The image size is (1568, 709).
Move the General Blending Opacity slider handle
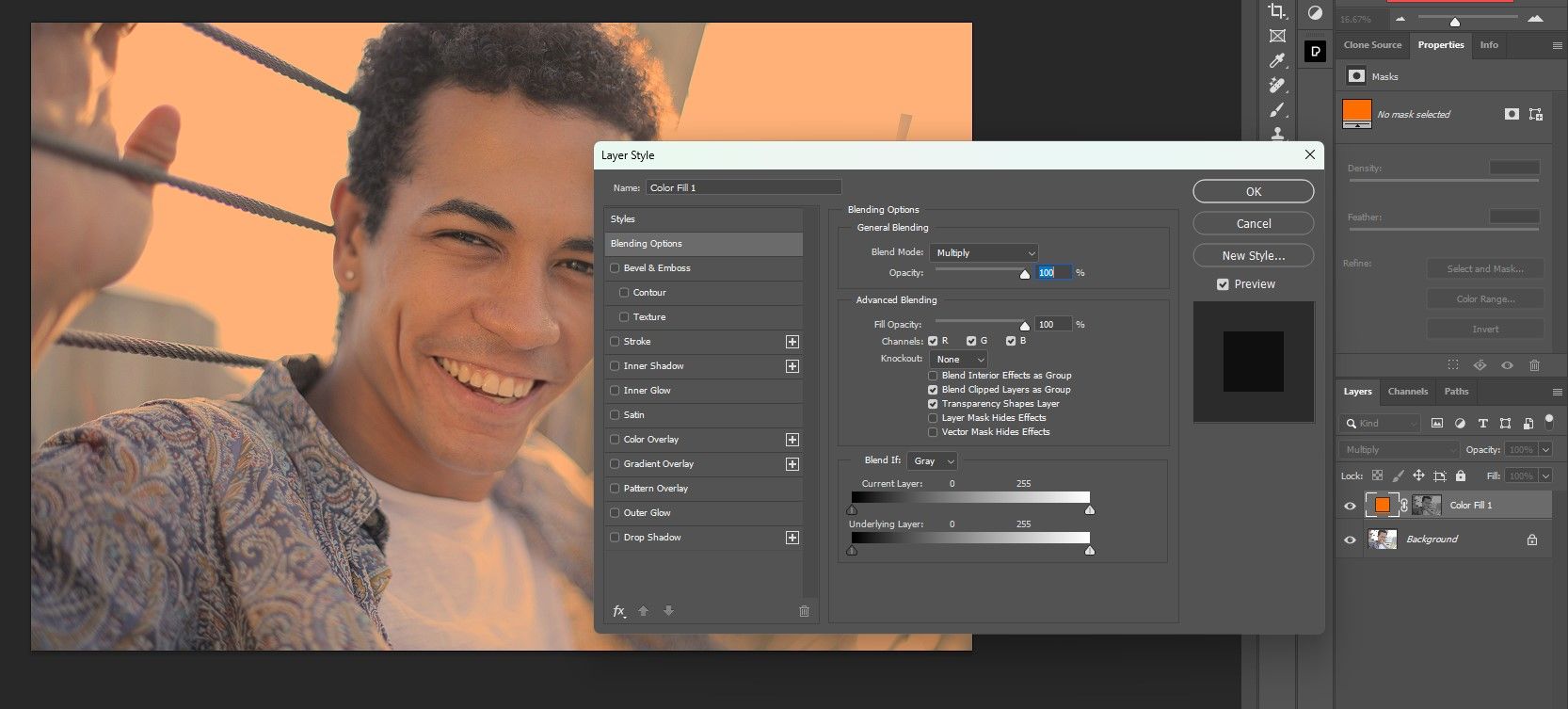click(x=1025, y=274)
